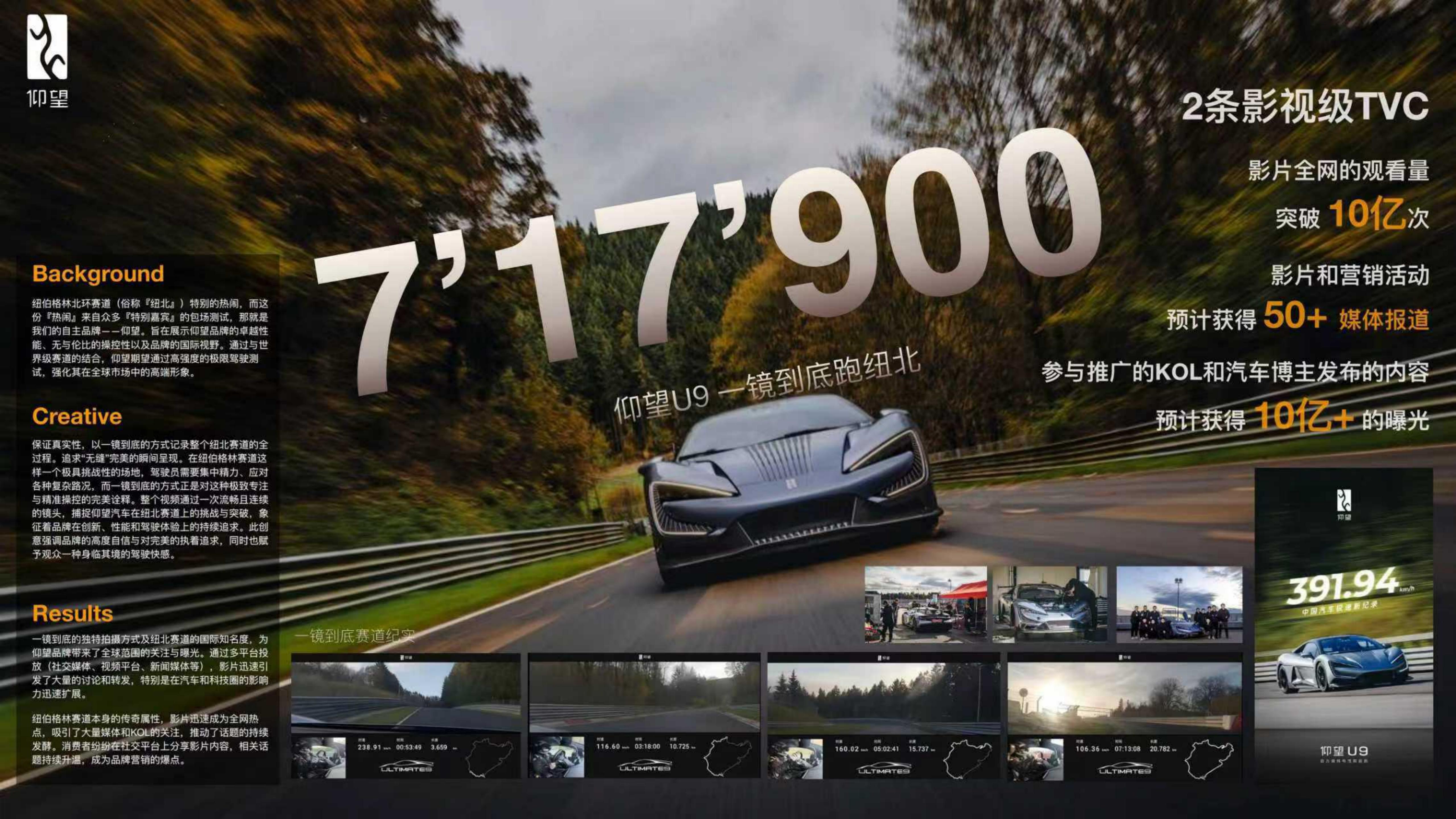Click the 一镜到底赛道纪实 label
The width and height of the screenshot is (1456, 819).
coord(354,636)
